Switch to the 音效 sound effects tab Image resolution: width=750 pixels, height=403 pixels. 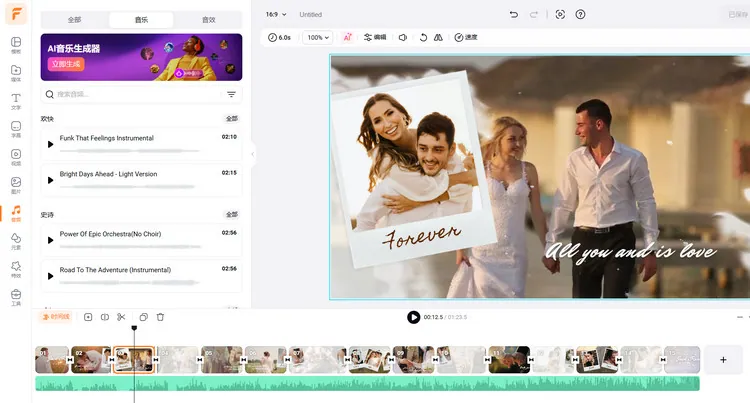pyautogui.click(x=209, y=20)
